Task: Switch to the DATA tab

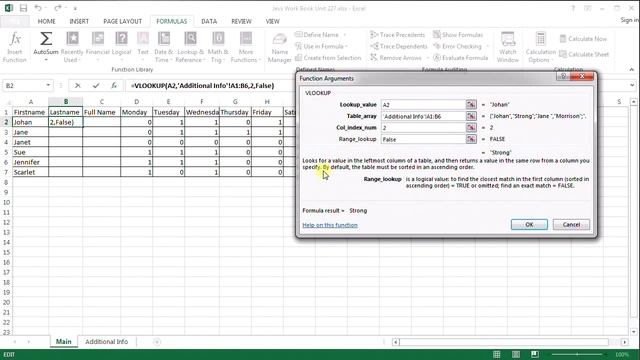Action: click(209, 21)
